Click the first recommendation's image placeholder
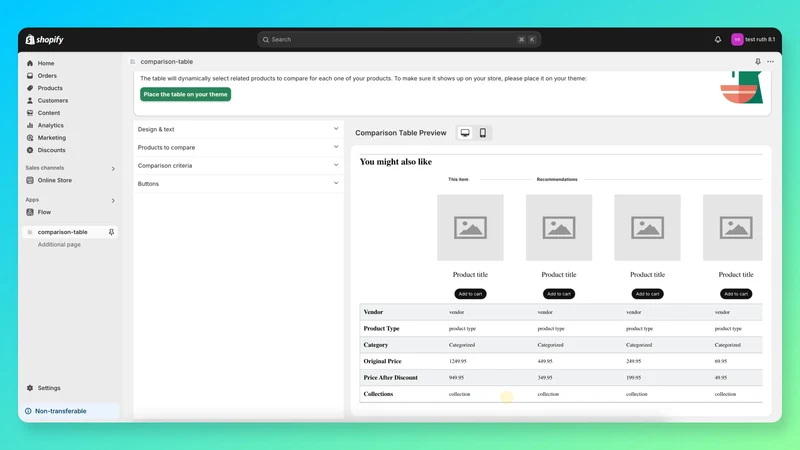 (x=559, y=228)
